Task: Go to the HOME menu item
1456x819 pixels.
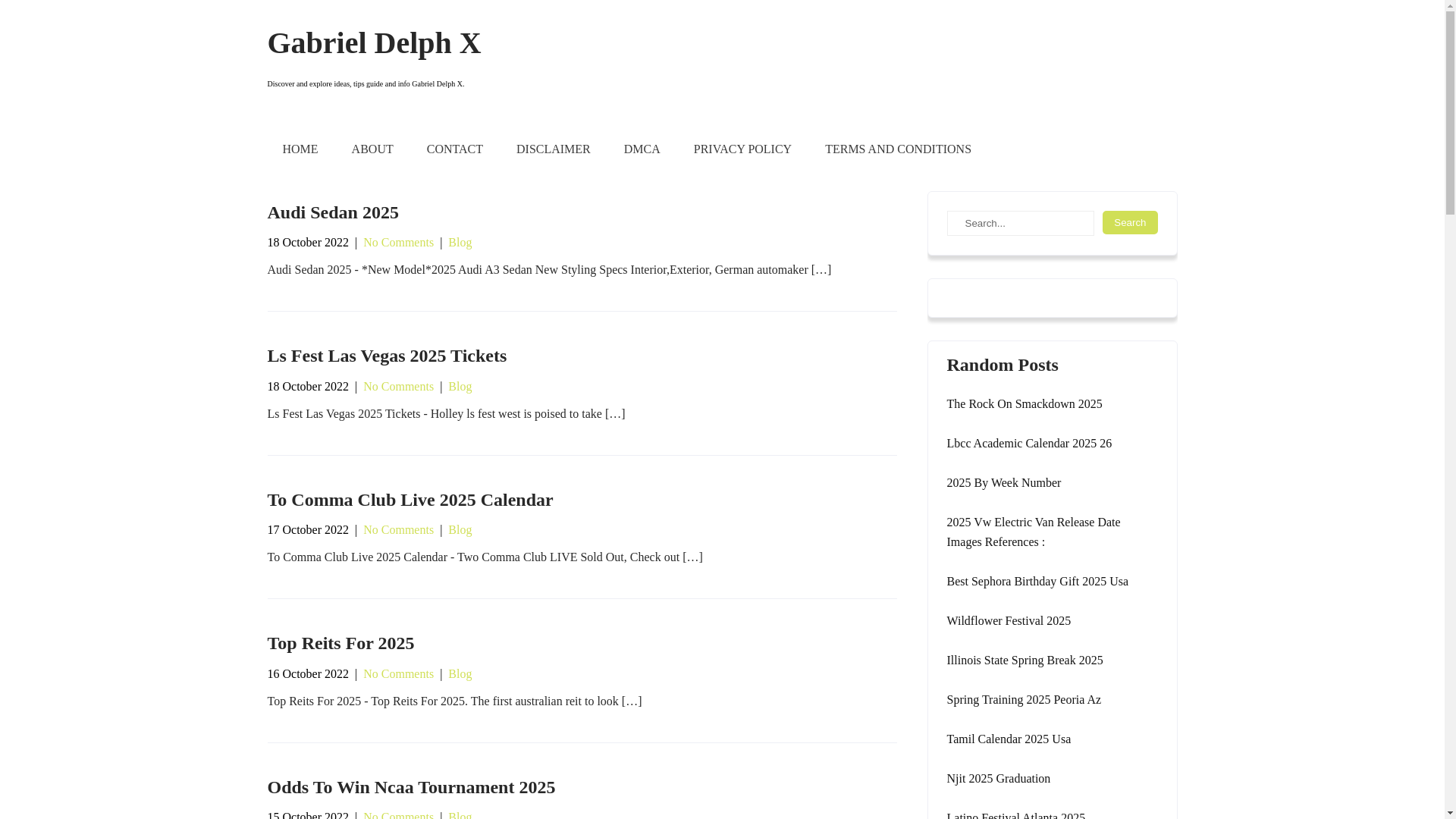Action: (x=300, y=149)
